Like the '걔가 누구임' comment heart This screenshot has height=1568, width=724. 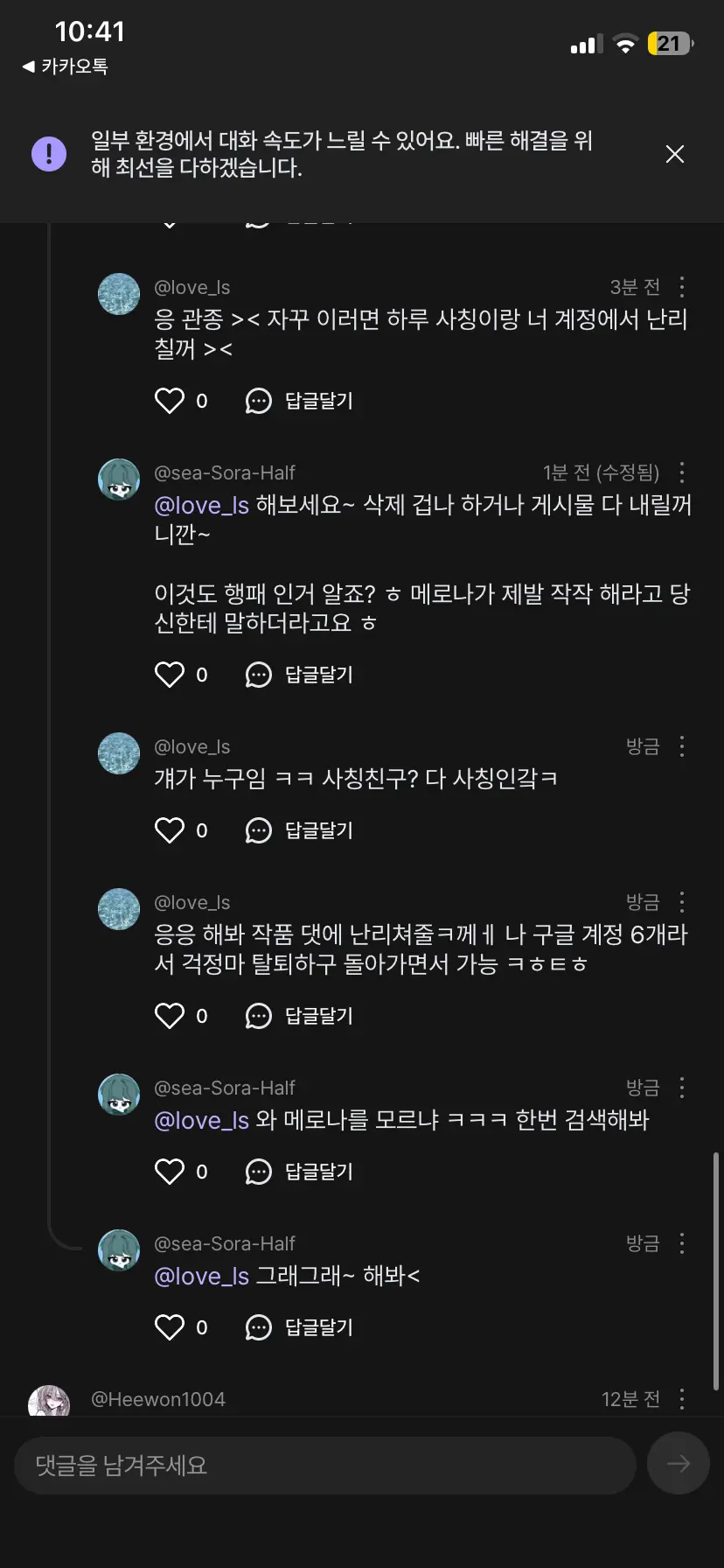pyautogui.click(x=170, y=830)
